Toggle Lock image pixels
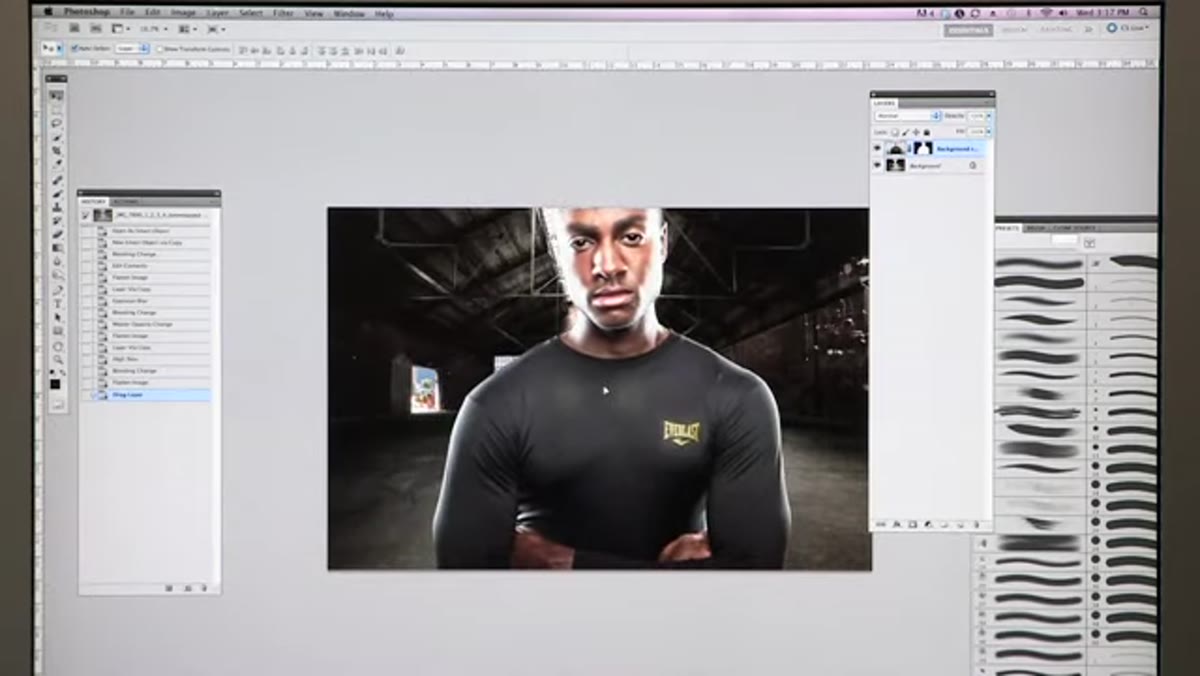Image resolution: width=1200 pixels, height=676 pixels. point(905,132)
